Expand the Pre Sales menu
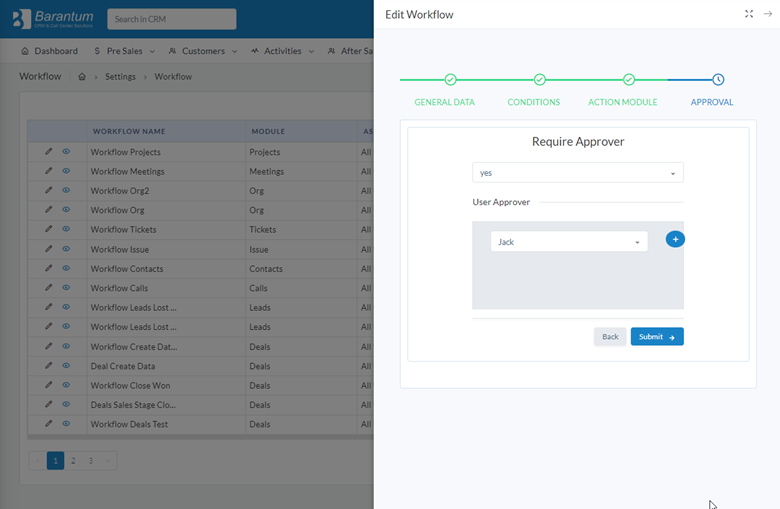780x509 pixels. pyautogui.click(x=124, y=51)
